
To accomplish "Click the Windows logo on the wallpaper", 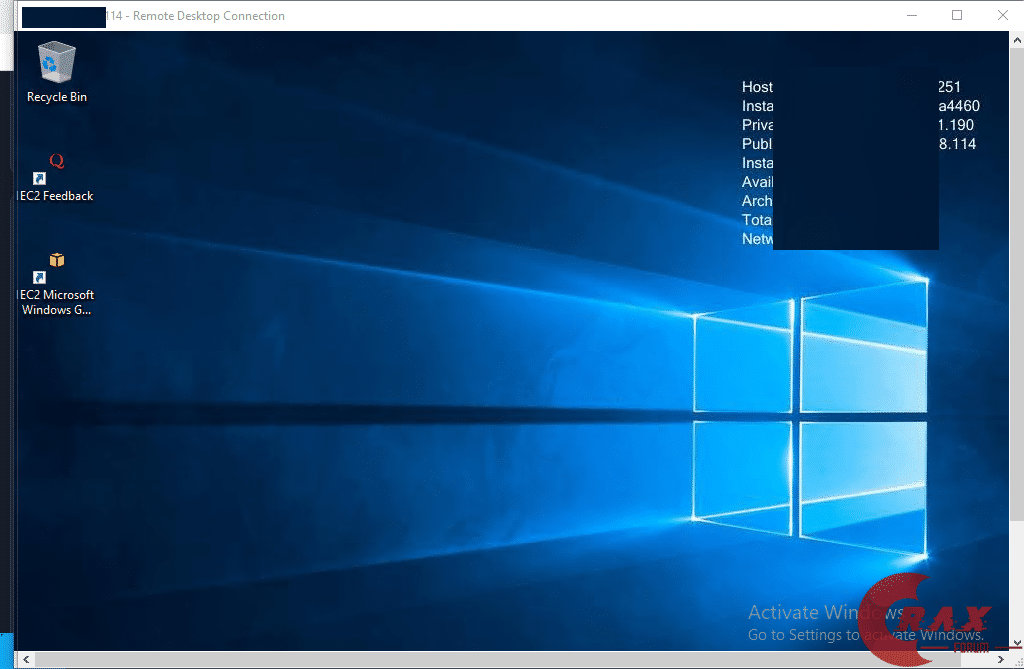I will tap(810, 420).
